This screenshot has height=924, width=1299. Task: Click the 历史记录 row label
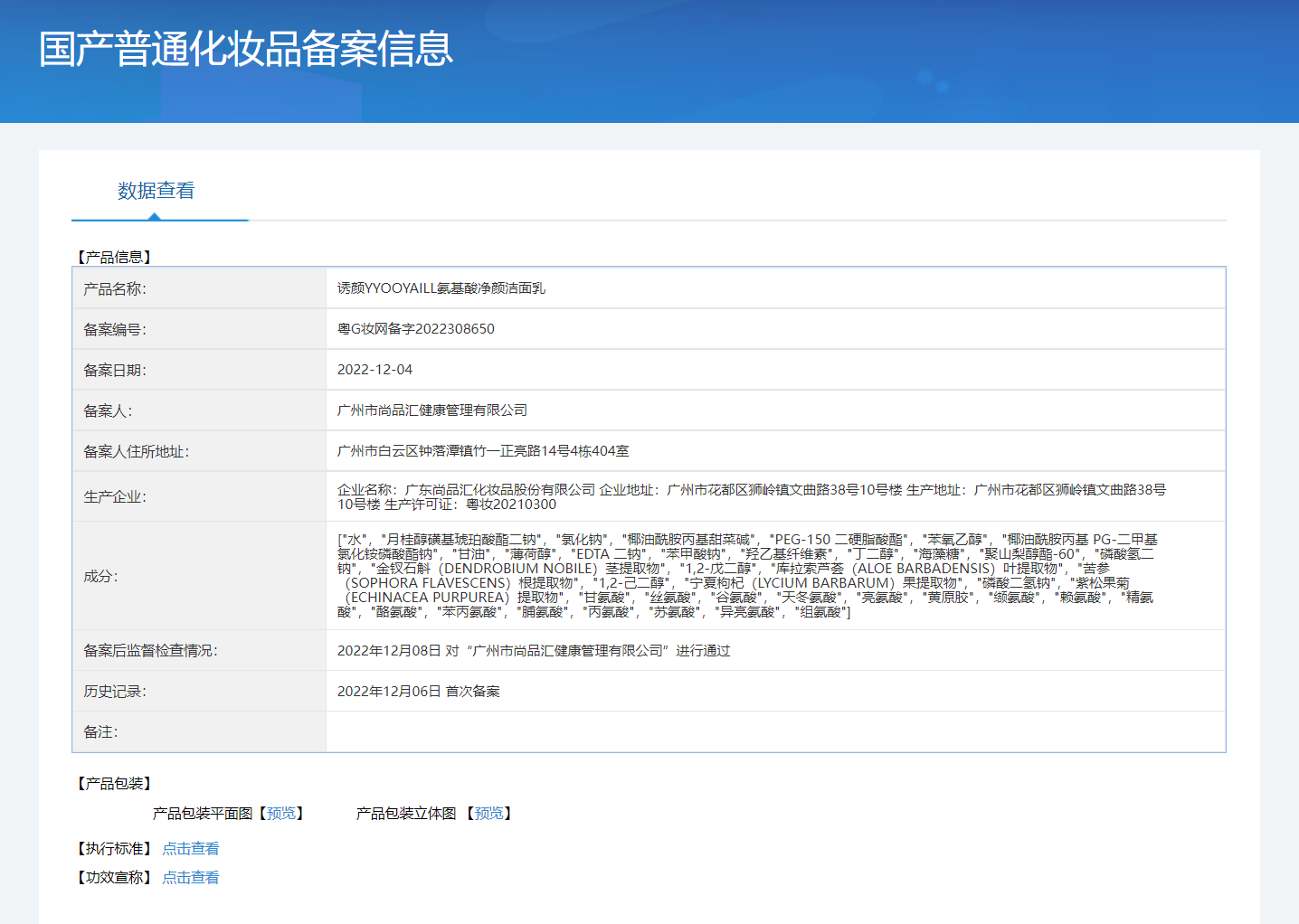tap(115, 692)
